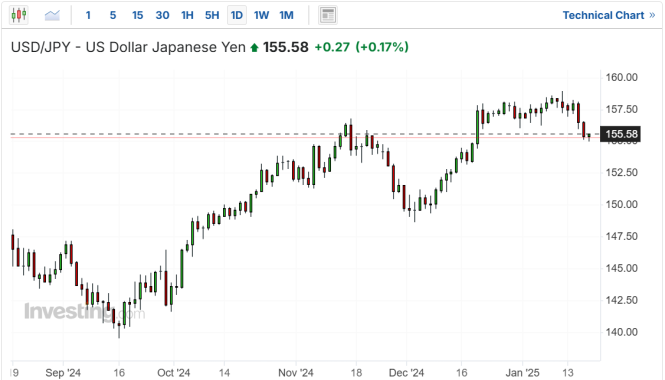Click the 152.50 price axis label

pyautogui.click(x=621, y=173)
